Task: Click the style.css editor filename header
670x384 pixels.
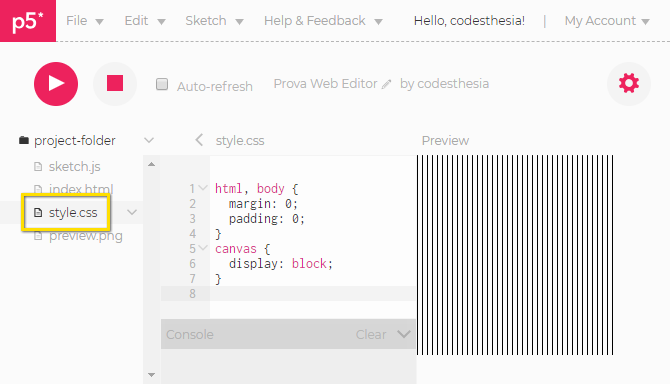Action: click(240, 141)
